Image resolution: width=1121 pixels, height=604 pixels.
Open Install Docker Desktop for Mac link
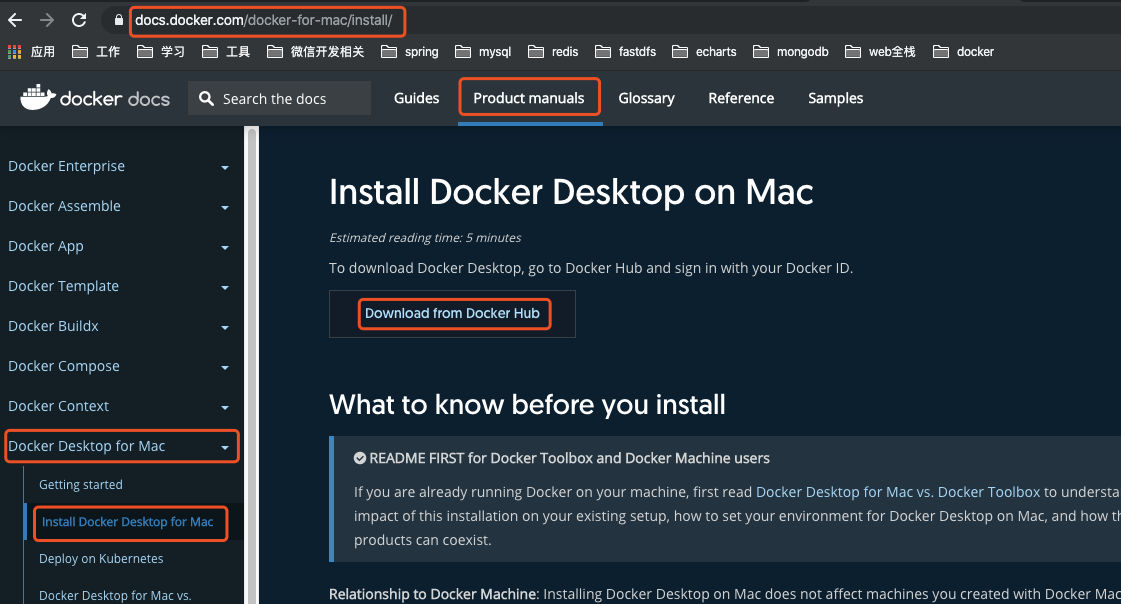click(127, 522)
